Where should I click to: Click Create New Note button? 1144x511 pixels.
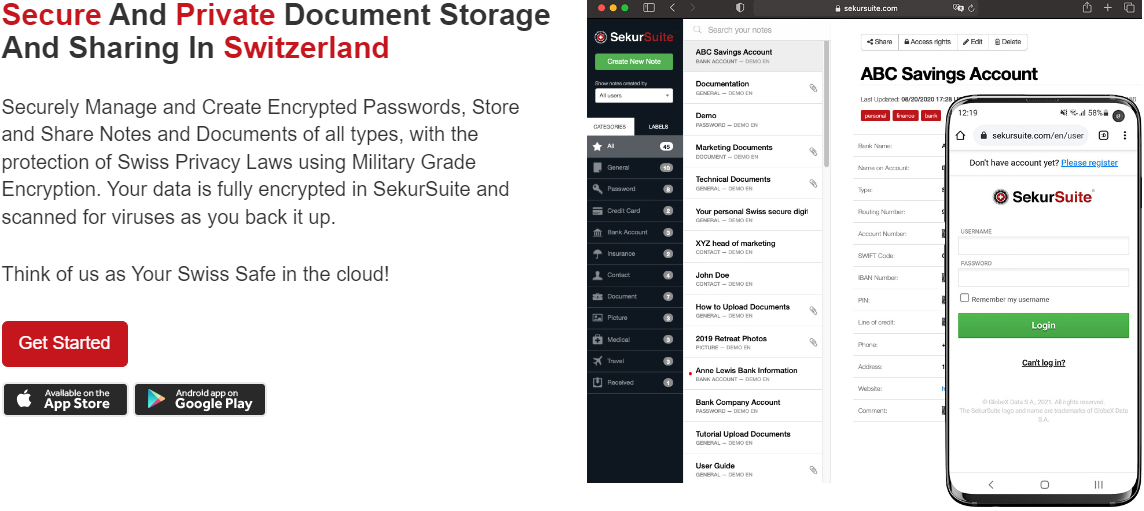pos(634,61)
